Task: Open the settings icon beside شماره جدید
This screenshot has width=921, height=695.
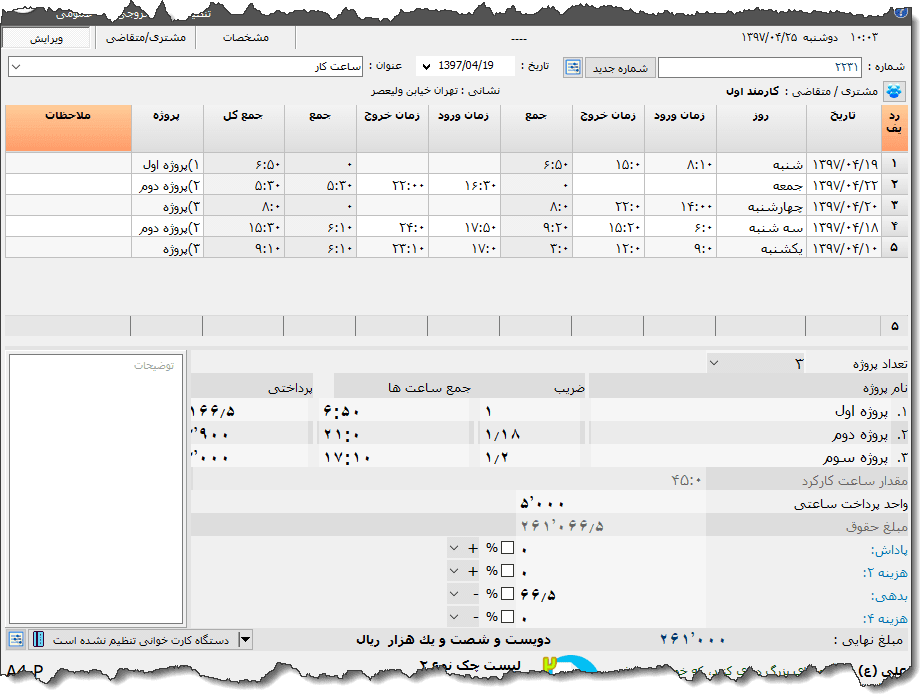Action: tap(573, 67)
